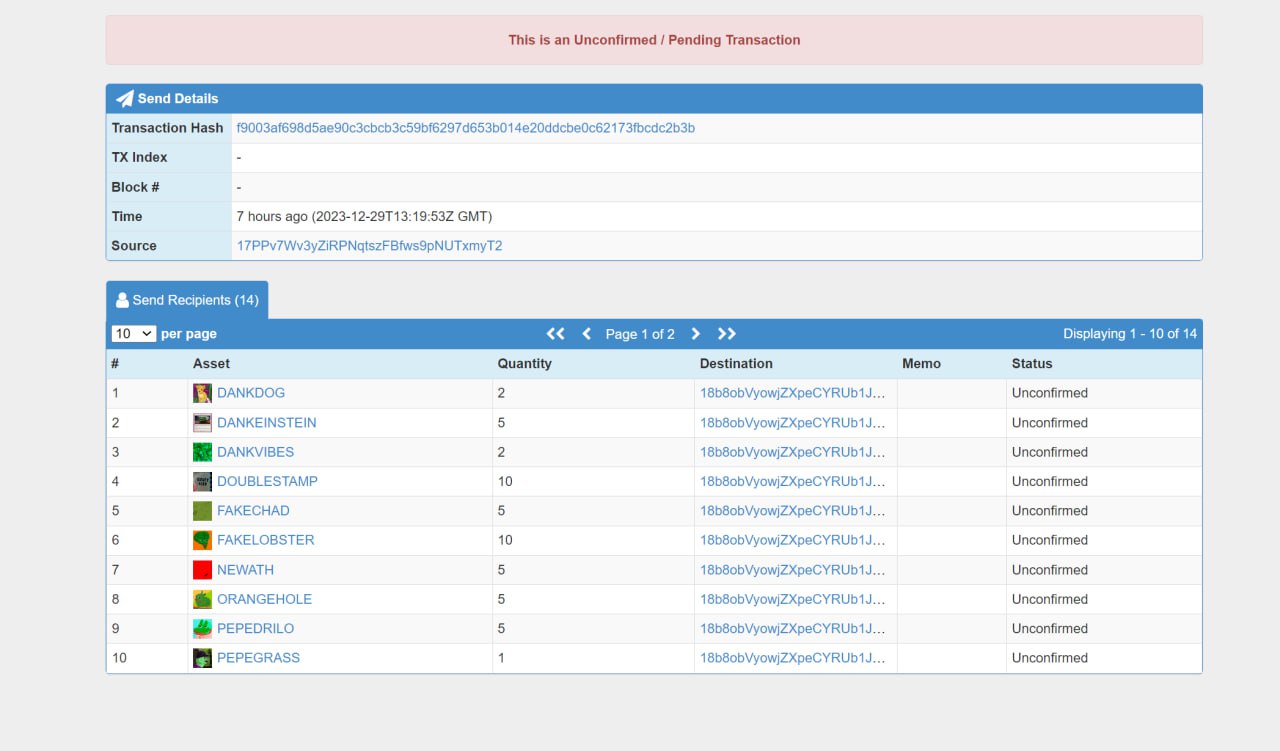Click the DANKDOG asset thumbnail icon
The width and height of the screenshot is (1280, 751).
(x=202, y=393)
